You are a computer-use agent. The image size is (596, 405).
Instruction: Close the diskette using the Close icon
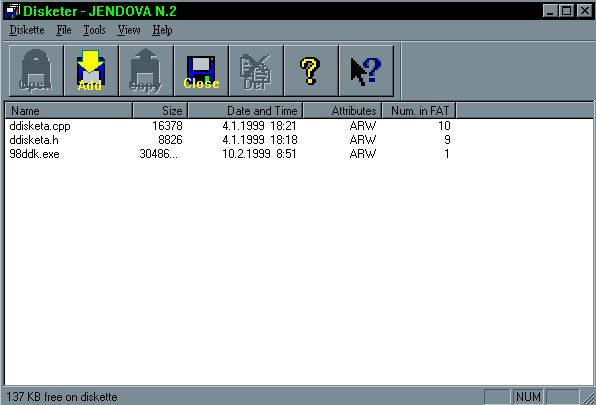pyautogui.click(x=201, y=71)
